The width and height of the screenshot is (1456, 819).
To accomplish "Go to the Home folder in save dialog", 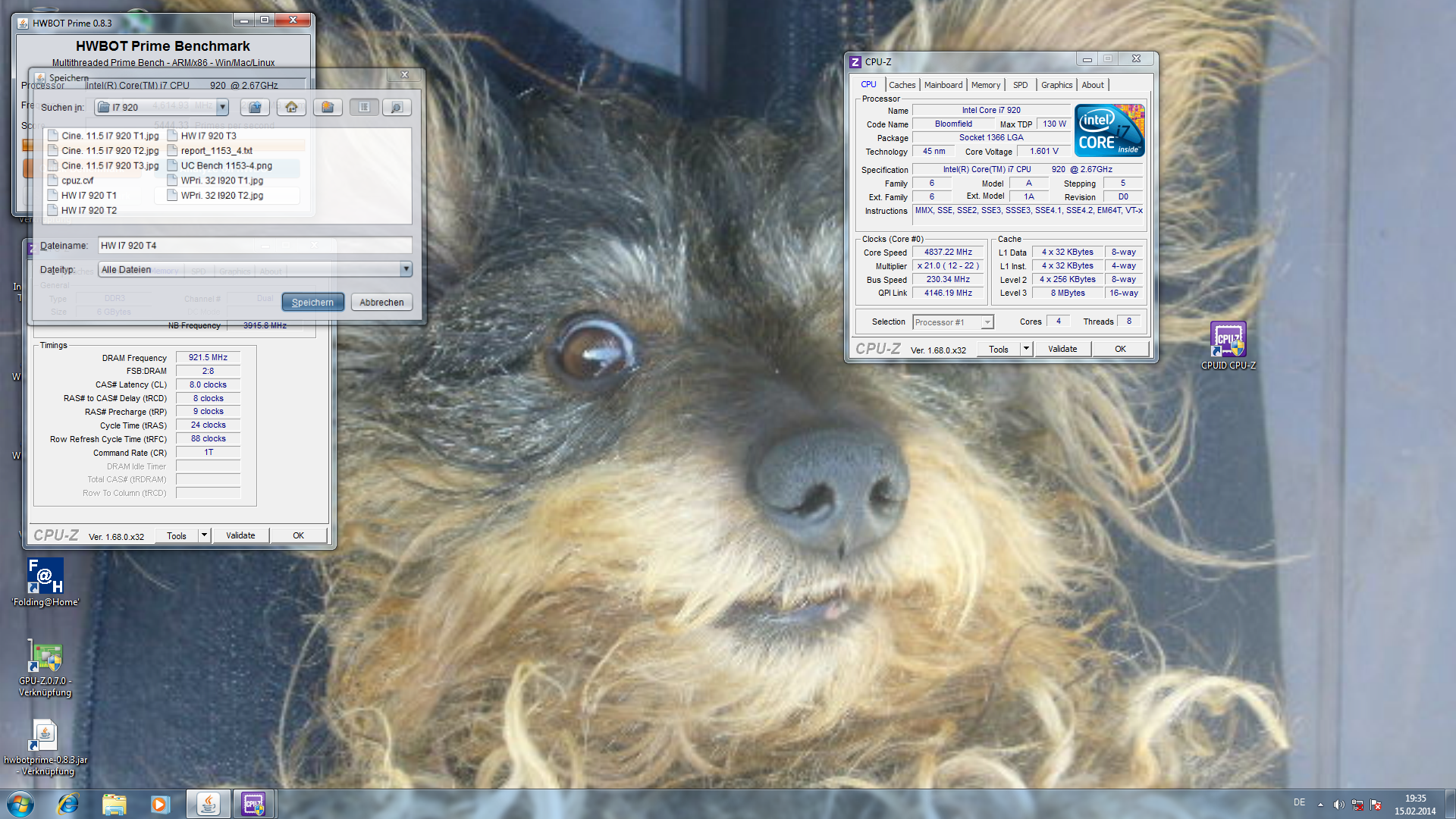I will click(x=291, y=108).
